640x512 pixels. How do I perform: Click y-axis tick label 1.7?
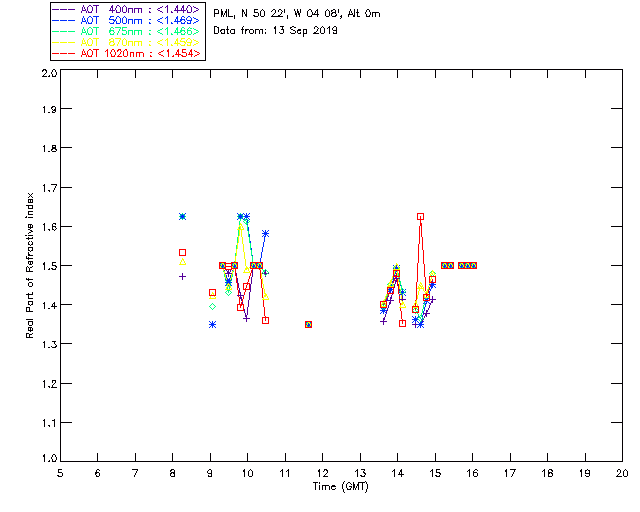point(49,188)
